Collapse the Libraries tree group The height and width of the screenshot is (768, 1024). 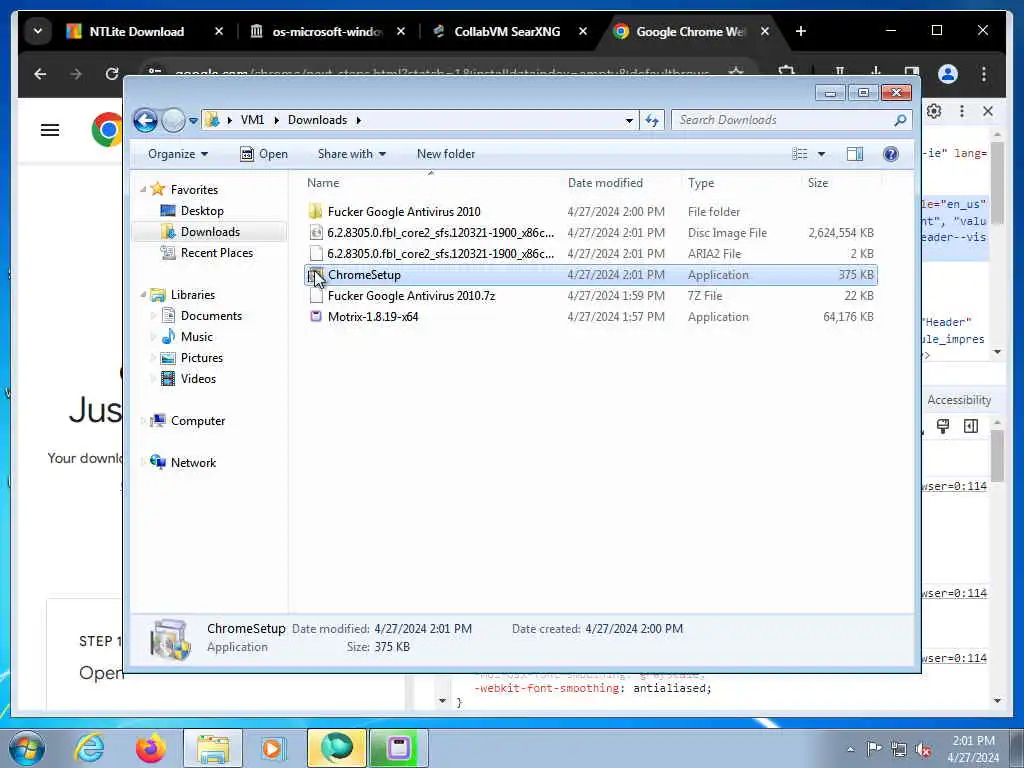tap(144, 295)
